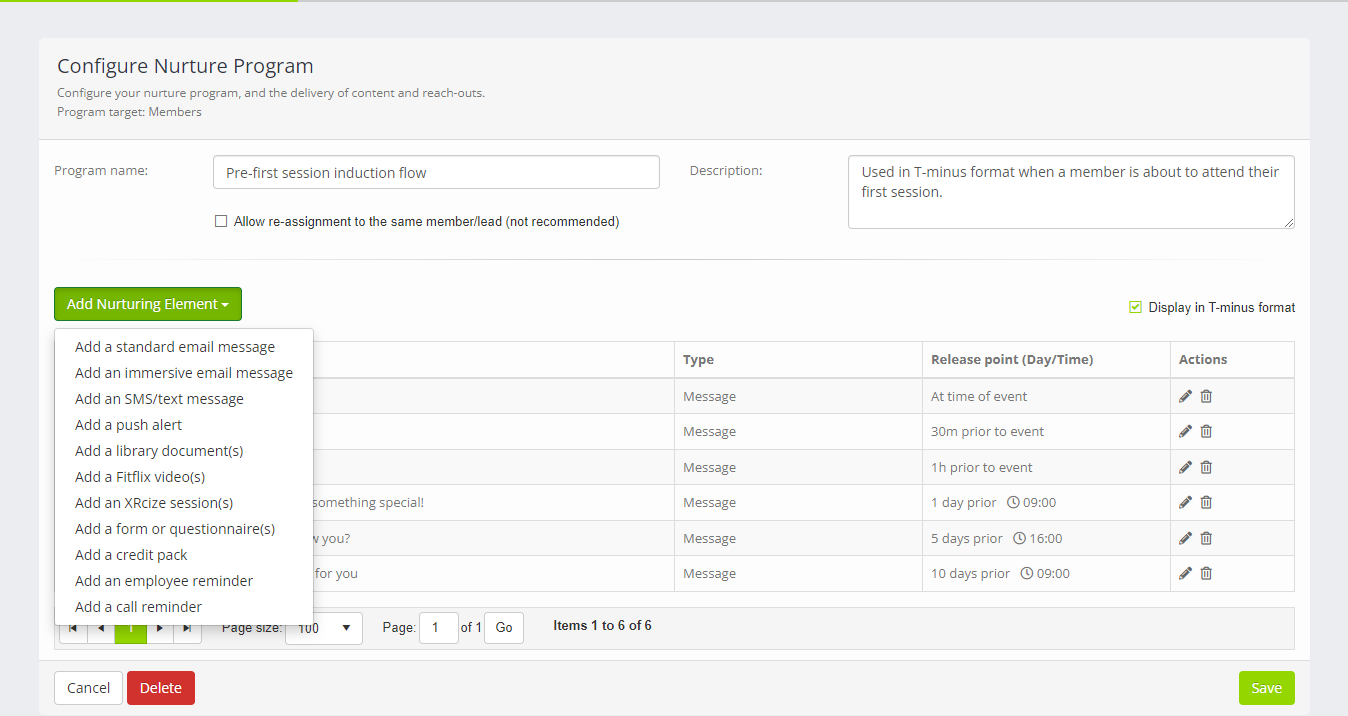Screen dimensions: 1348x716
Task: Choose 'Add an immersive email message'
Action: click(x=184, y=373)
